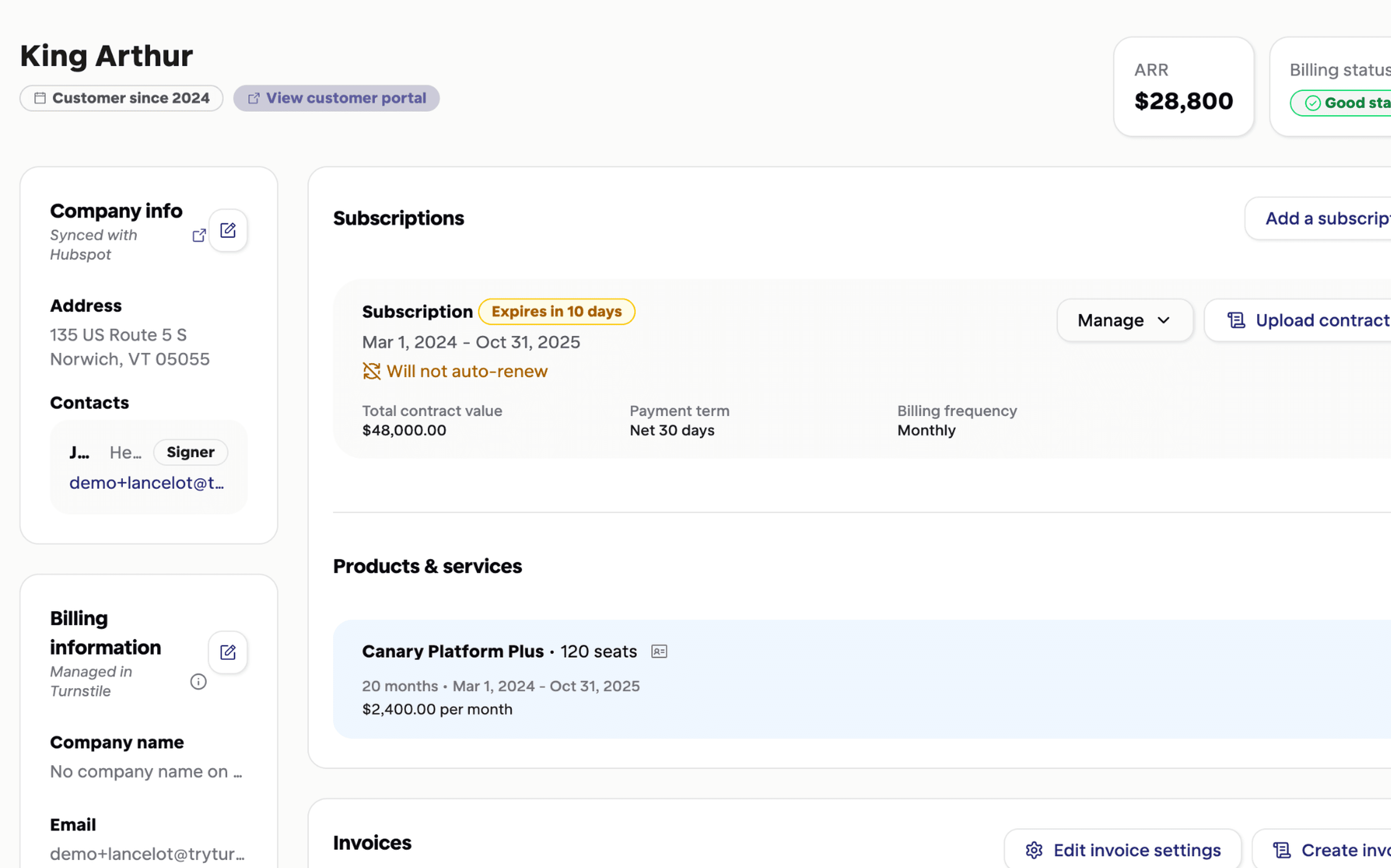Click the calendar icon in Customer since badge
Screen dimensions: 1391x868
click(39, 98)
